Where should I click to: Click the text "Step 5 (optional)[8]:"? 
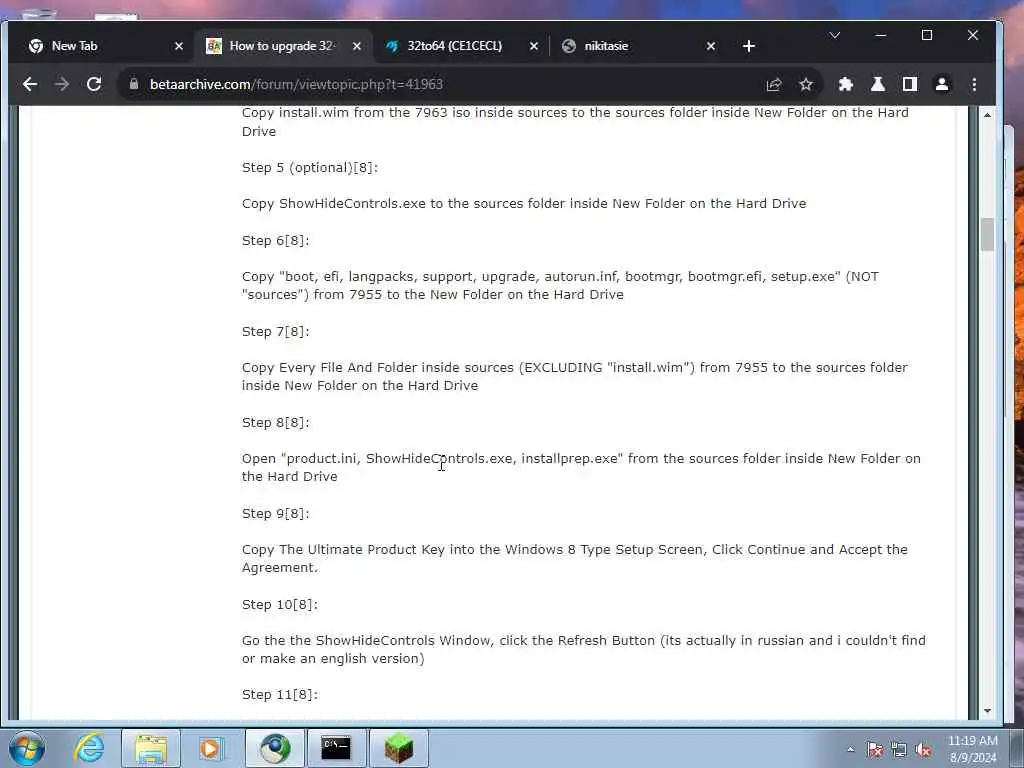(310, 168)
